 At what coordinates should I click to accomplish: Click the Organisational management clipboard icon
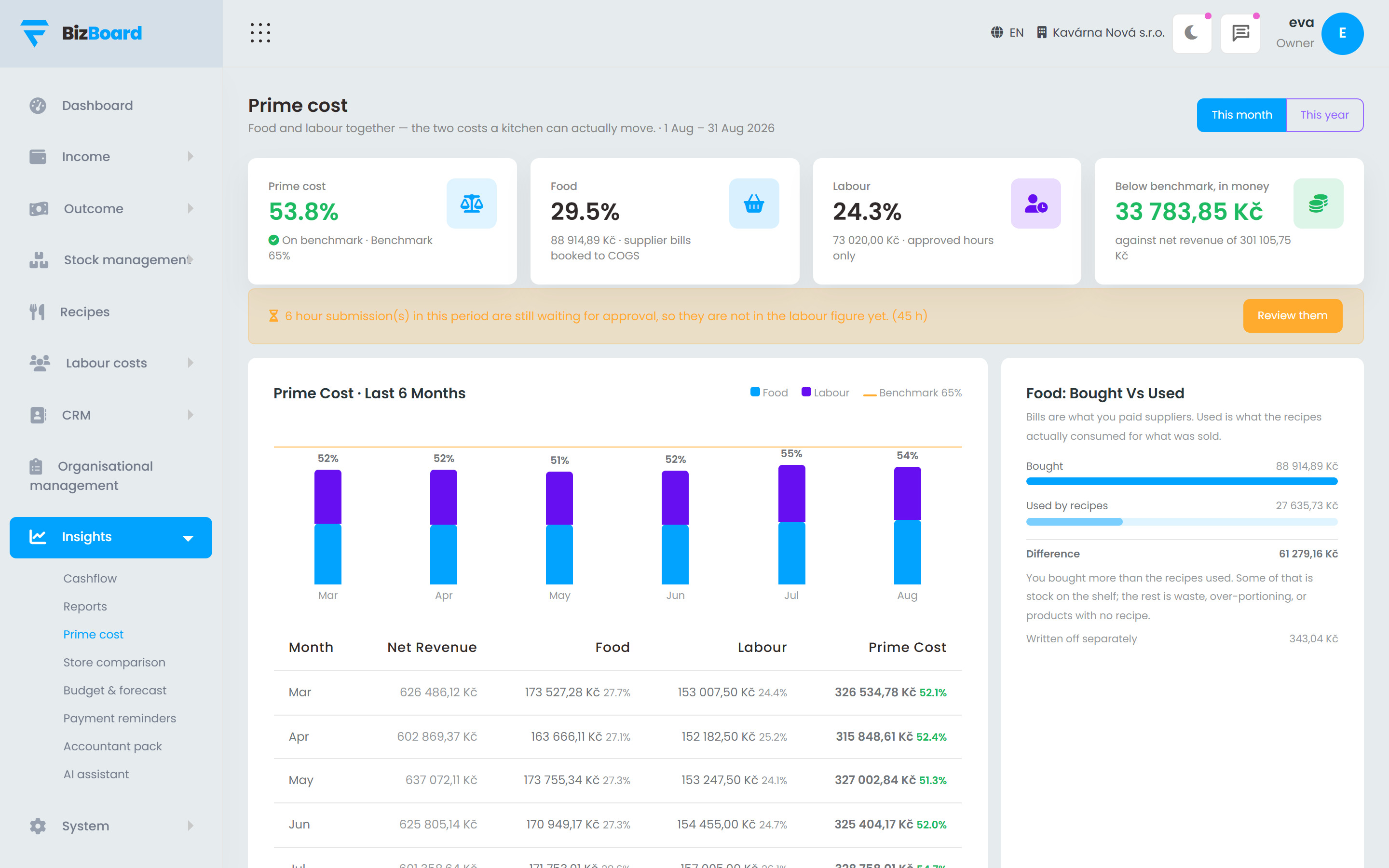pos(36,466)
